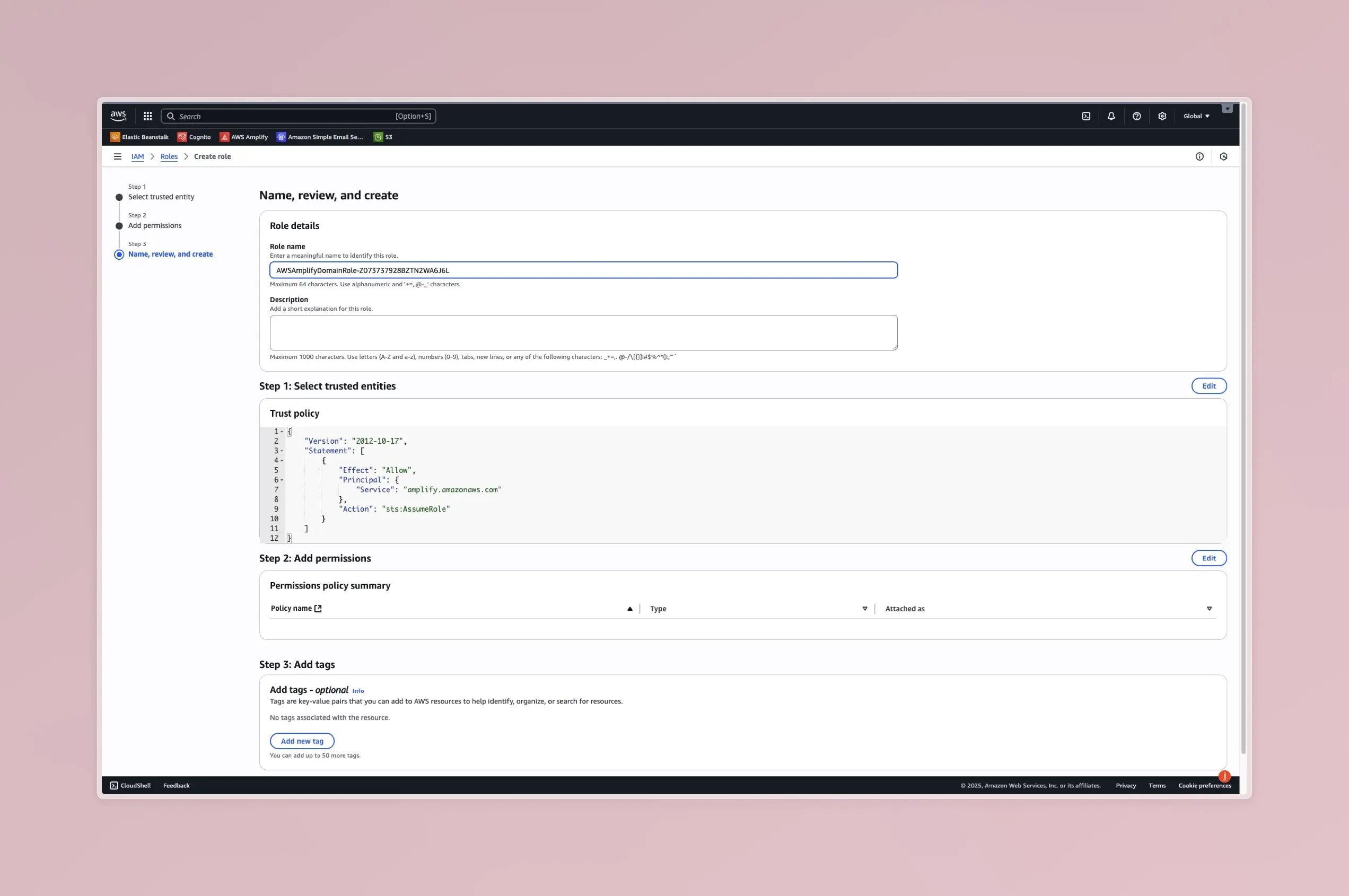The height and width of the screenshot is (896, 1349).
Task: Open the info panel icon
Action: pyautogui.click(x=1199, y=156)
